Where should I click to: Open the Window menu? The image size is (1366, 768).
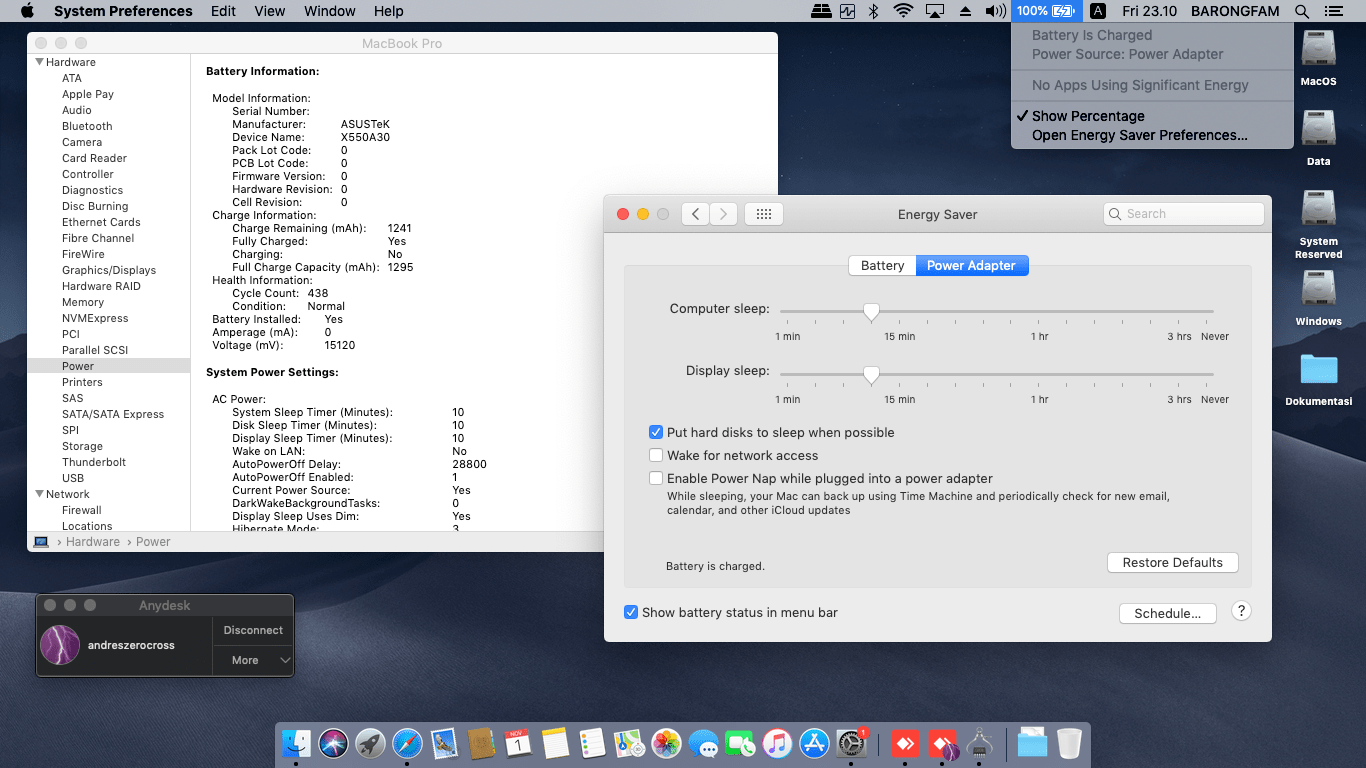(x=330, y=11)
